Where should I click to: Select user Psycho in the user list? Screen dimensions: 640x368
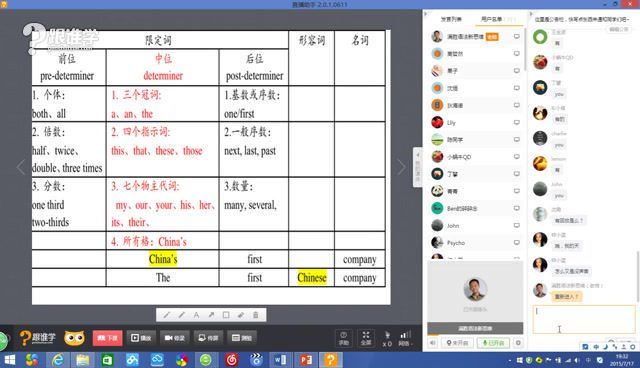pyautogui.click(x=476, y=242)
